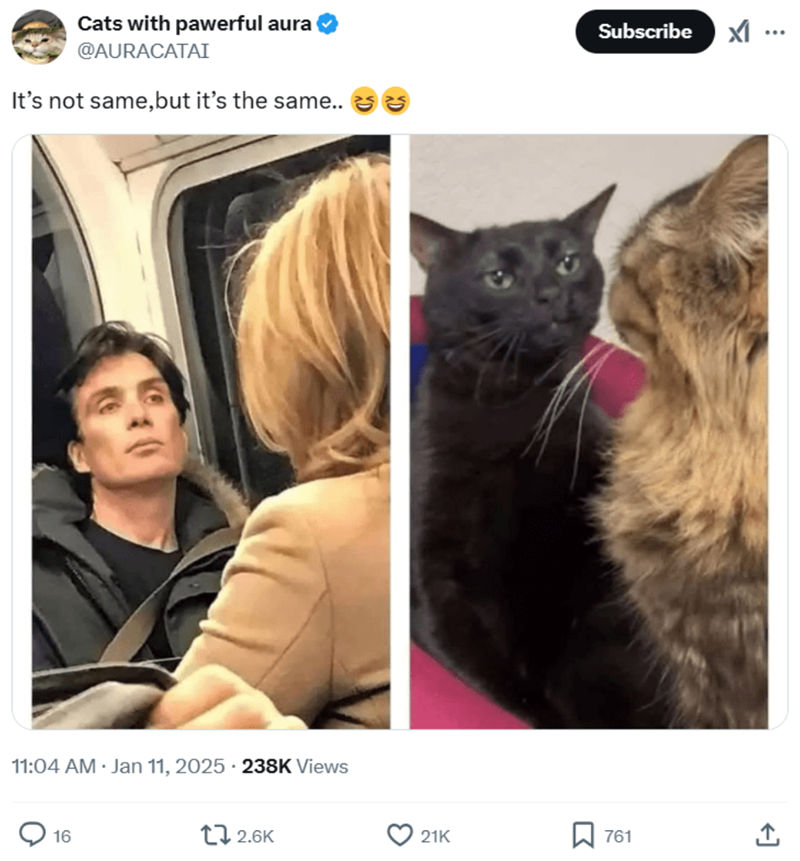Open the three-dot more options menu
Image resolution: width=800 pixels, height=861 pixels.
click(x=775, y=32)
